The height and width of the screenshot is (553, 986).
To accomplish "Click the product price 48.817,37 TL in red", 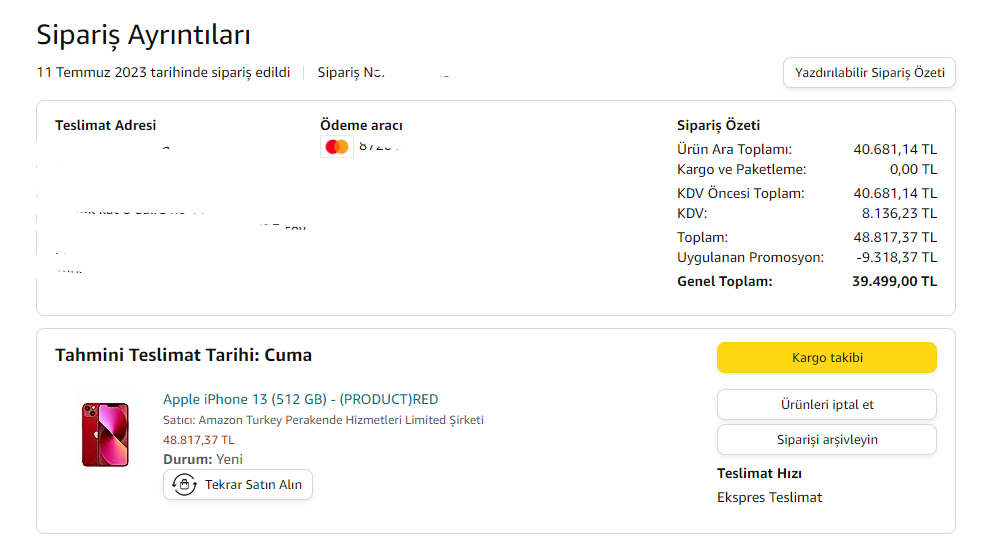I will click(199, 439).
